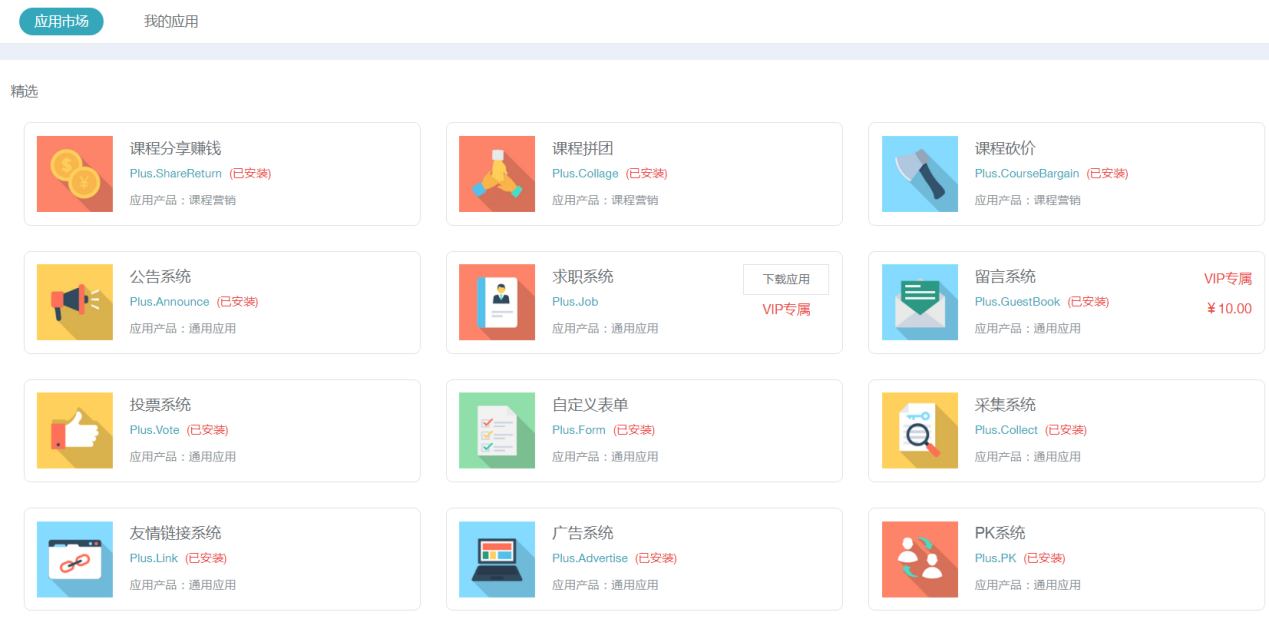
Task: Open the Plus.ShareReturn link
Action: pos(176,173)
